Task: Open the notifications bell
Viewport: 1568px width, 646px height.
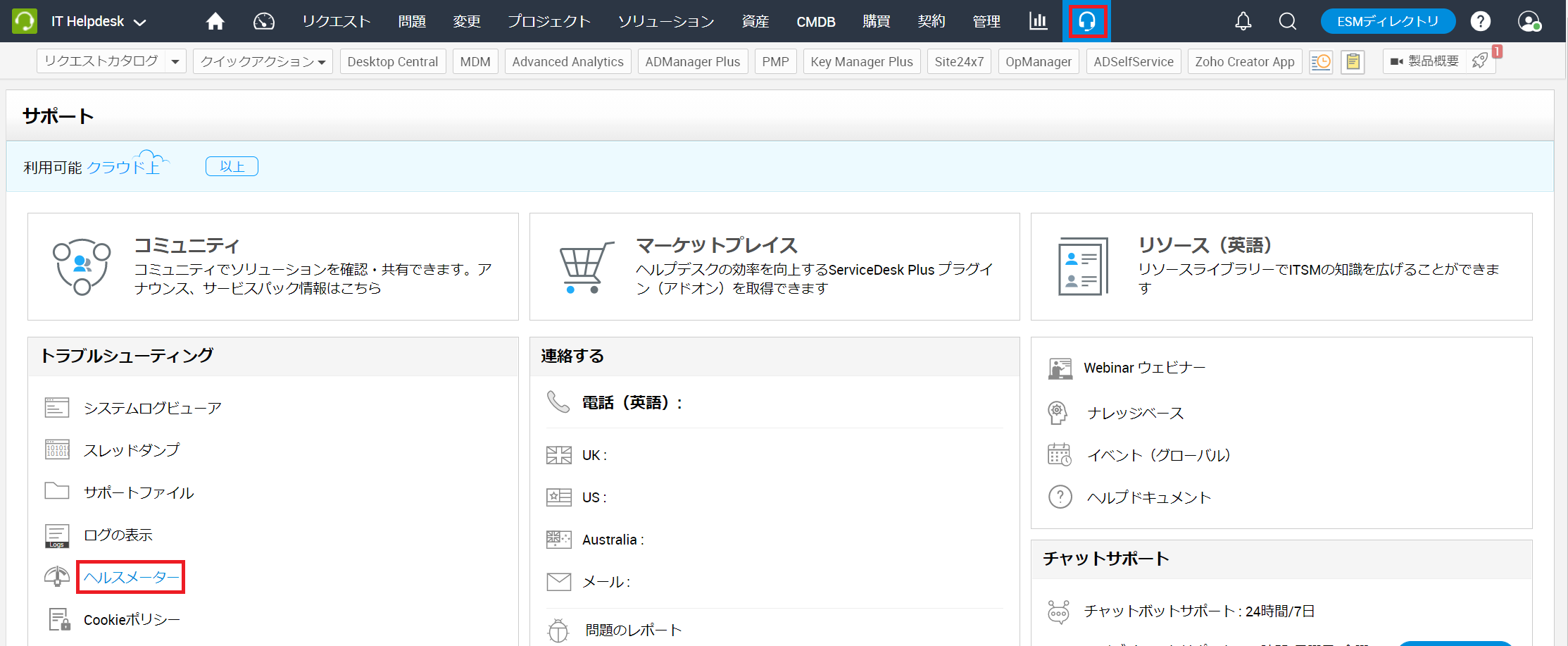Action: click(x=1243, y=22)
